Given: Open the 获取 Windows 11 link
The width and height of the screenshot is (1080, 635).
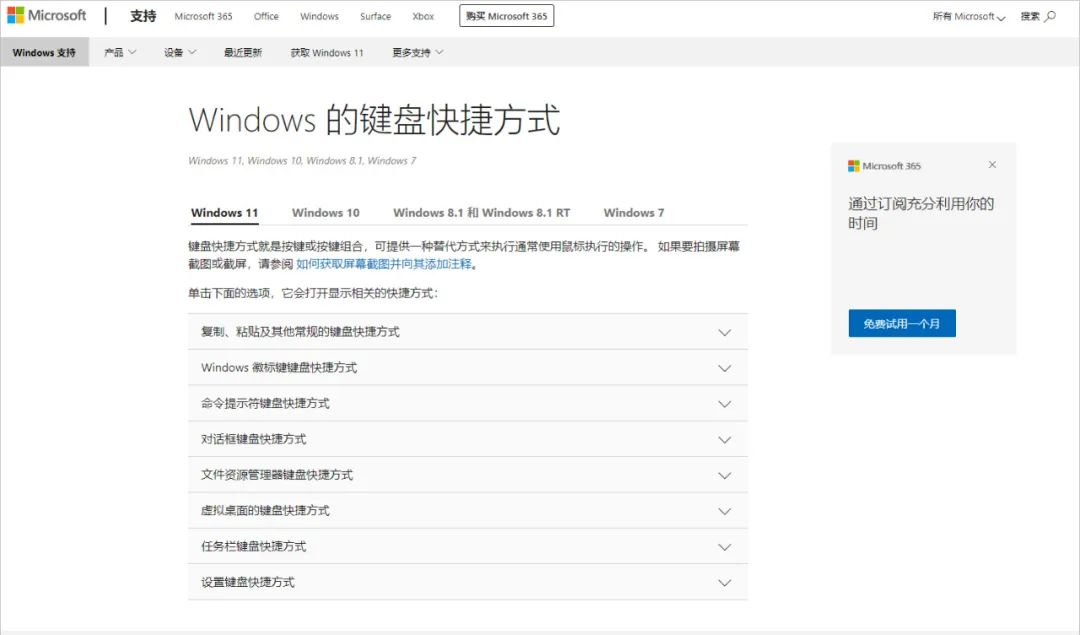Looking at the screenshot, I should pyautogui.click(x=327, y=52).
